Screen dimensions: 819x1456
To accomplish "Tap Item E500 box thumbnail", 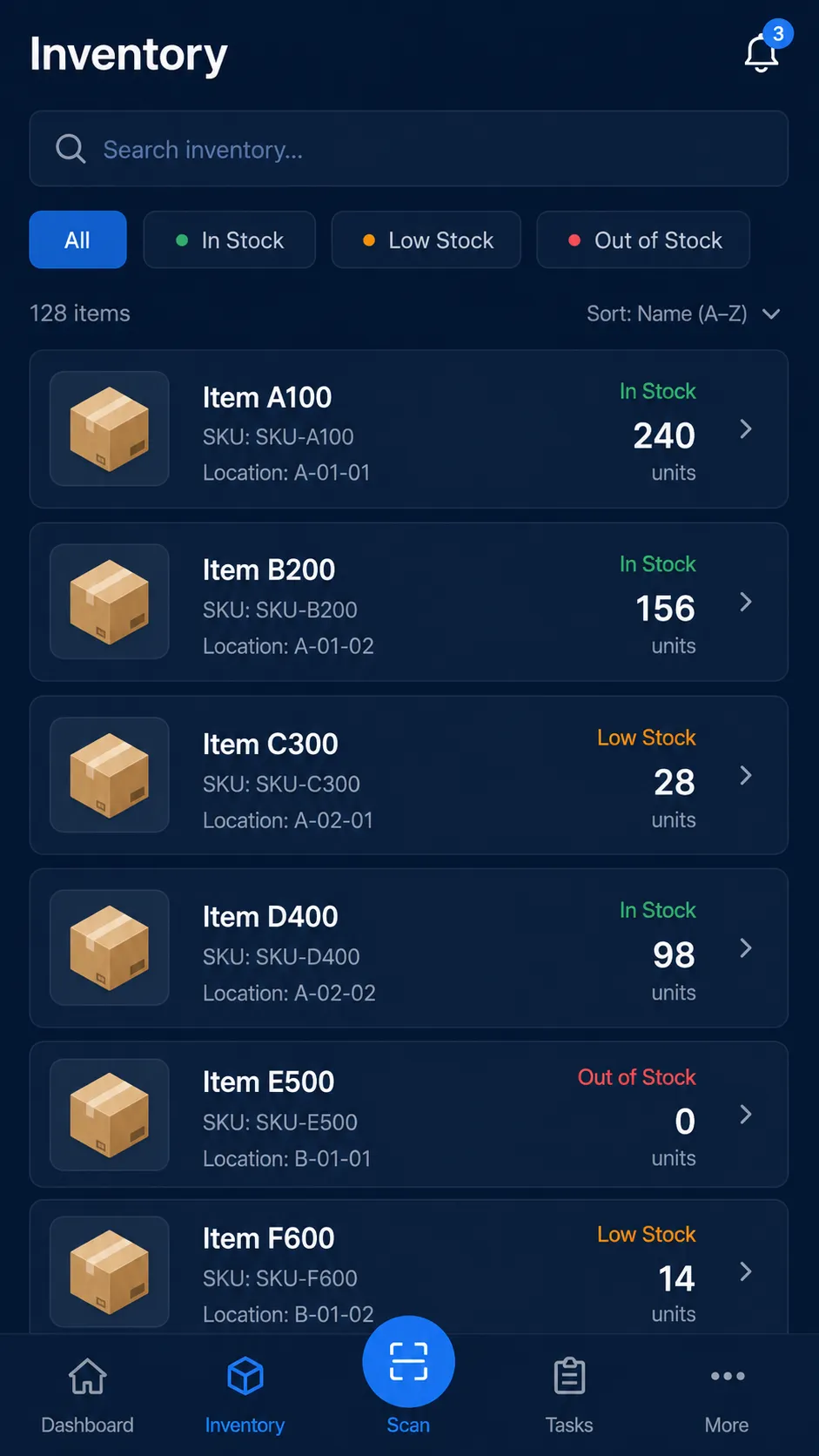I will point(110,1115).
